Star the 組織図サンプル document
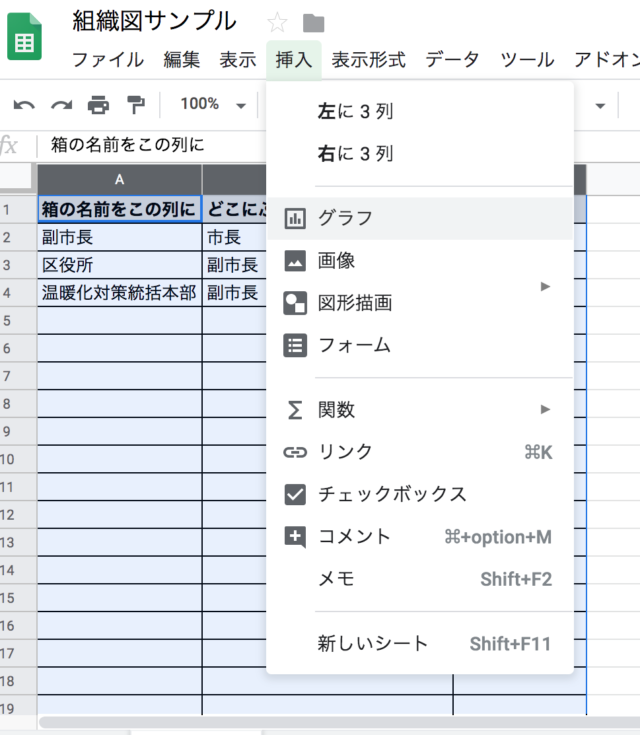Image resolution: width=640 pixels, height=735 pixels. (277, 22)
